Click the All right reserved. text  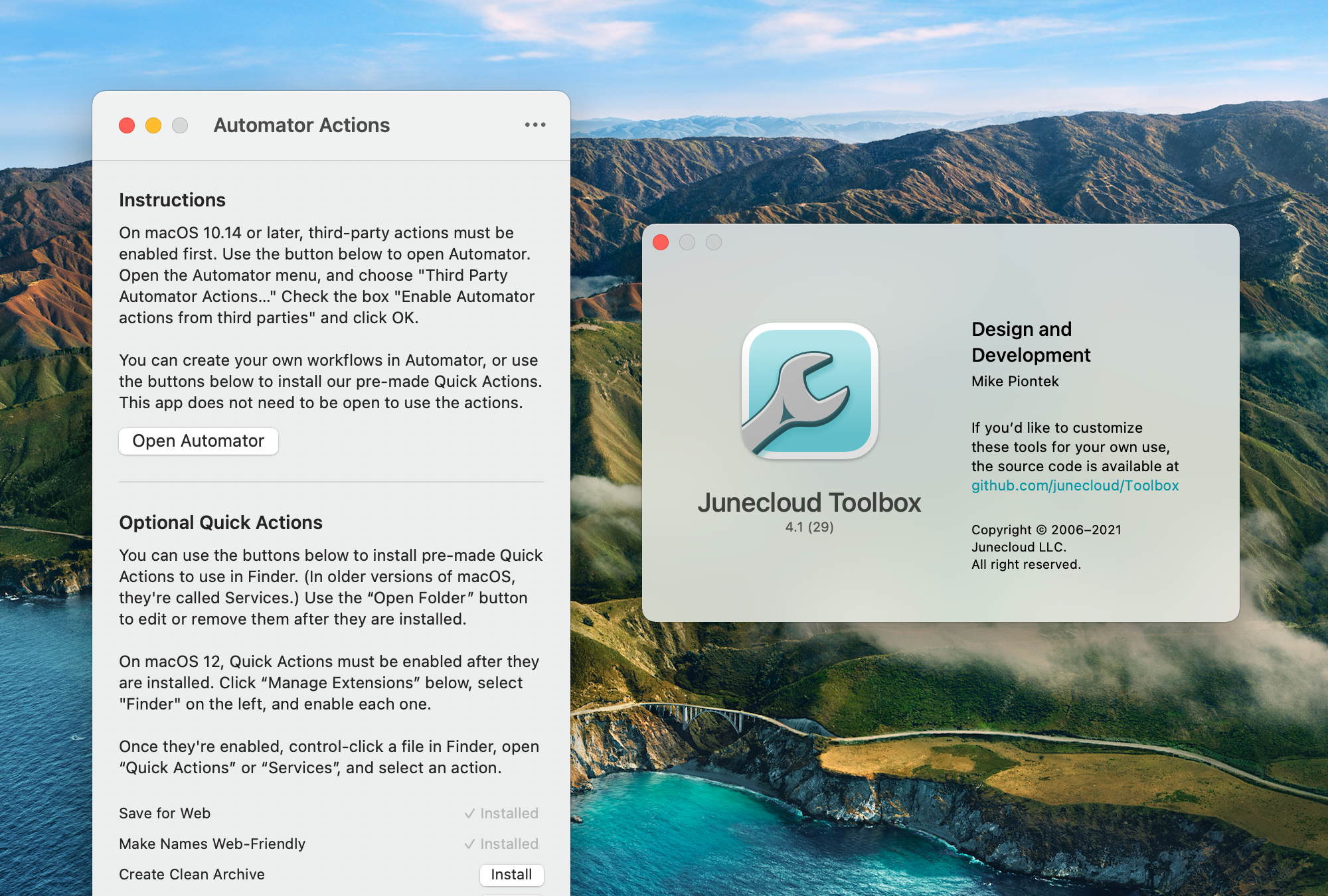[x=1026, y=564]
